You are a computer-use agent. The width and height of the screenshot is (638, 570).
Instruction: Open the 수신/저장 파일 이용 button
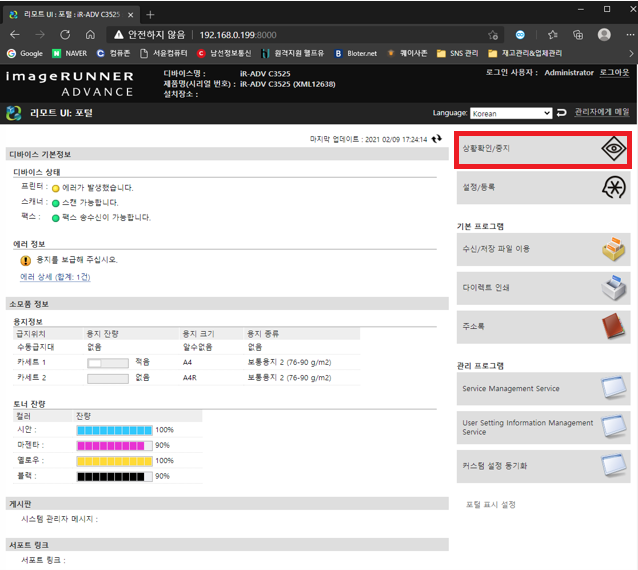[544, 249]
